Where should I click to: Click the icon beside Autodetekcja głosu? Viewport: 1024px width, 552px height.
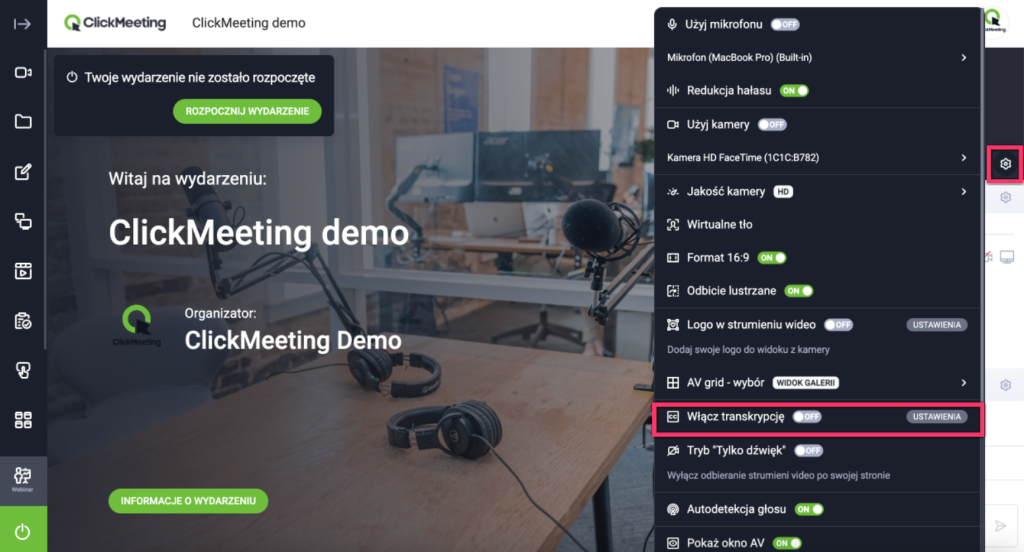673,510
